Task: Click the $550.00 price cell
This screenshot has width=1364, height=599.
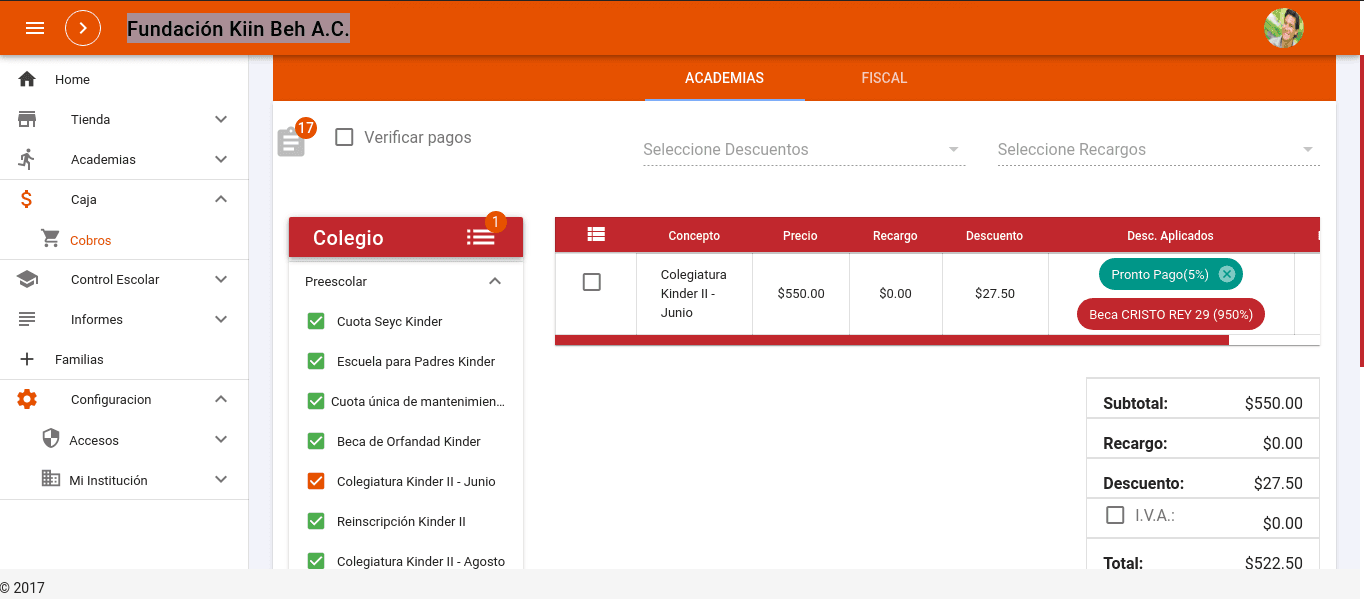Action: point(801,294)
